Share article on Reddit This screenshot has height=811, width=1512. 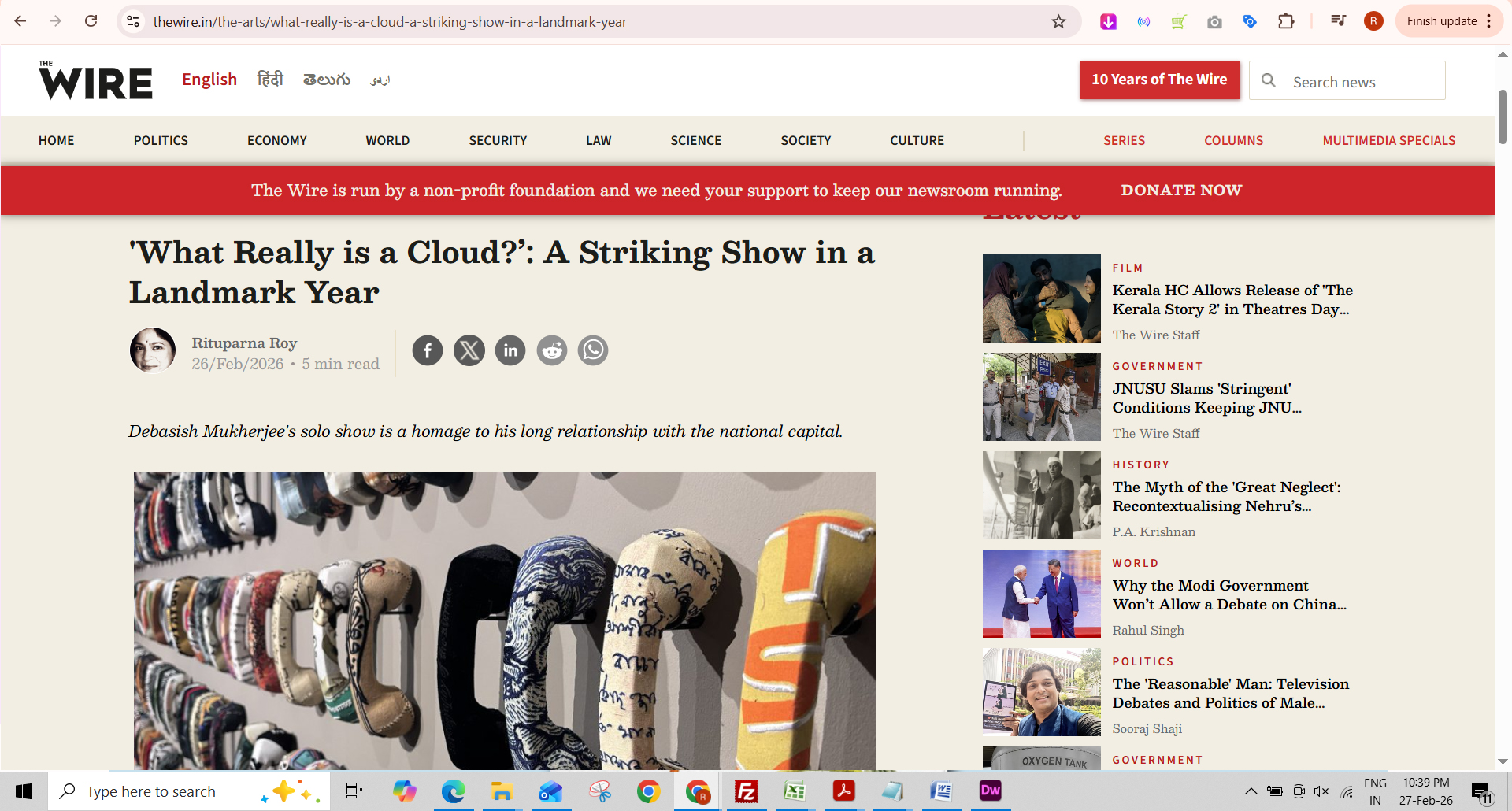click(552, 350)
